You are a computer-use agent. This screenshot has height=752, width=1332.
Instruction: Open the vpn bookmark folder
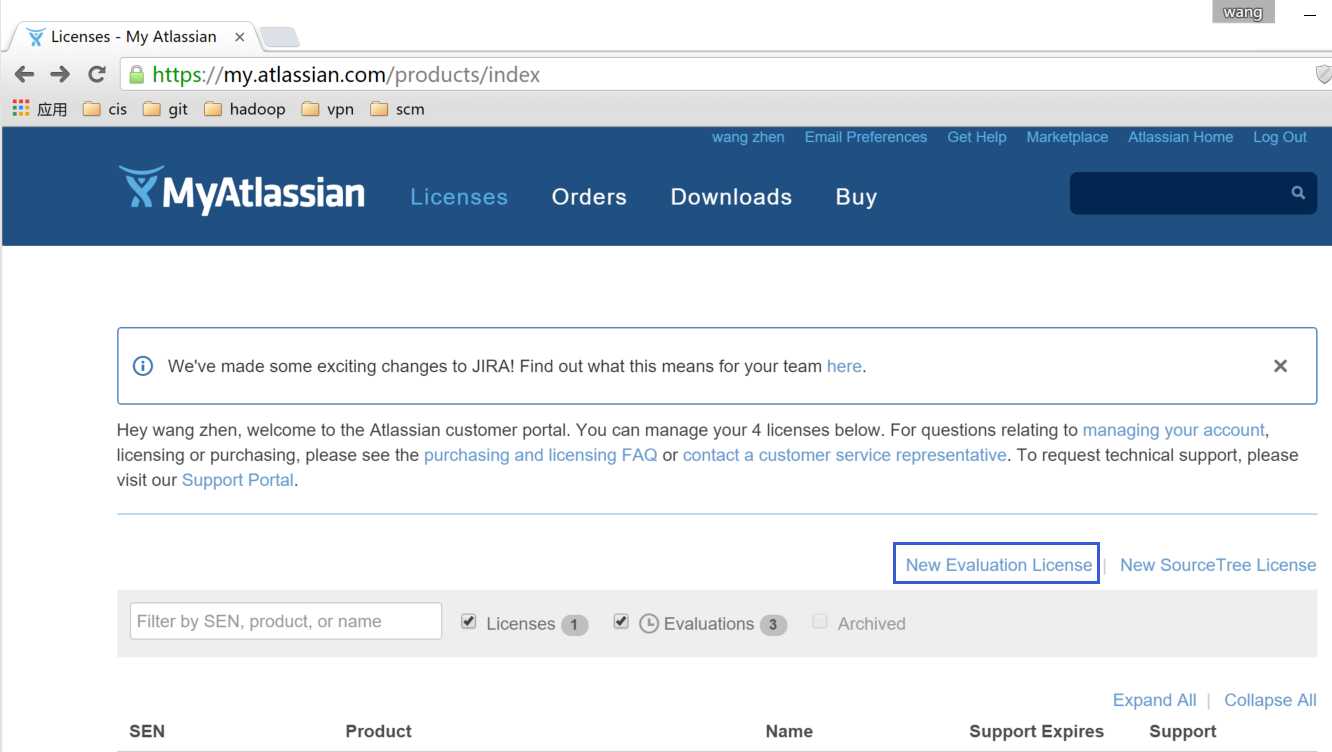pyautogui.click(x=328, y=109)
